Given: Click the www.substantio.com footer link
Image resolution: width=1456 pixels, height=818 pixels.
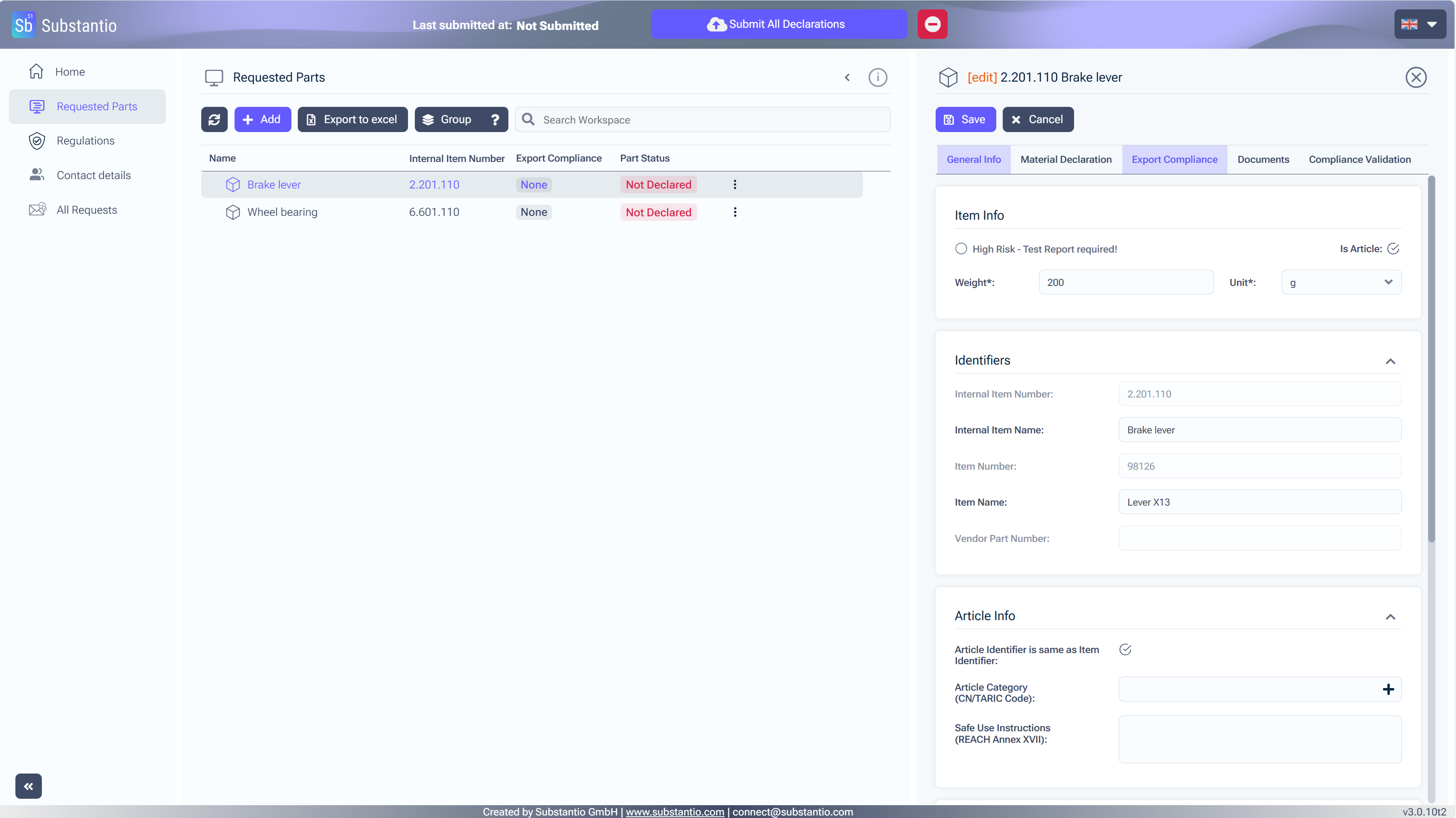Looking at the screenshot, I should pyautogui.click(x=674, y=812).
